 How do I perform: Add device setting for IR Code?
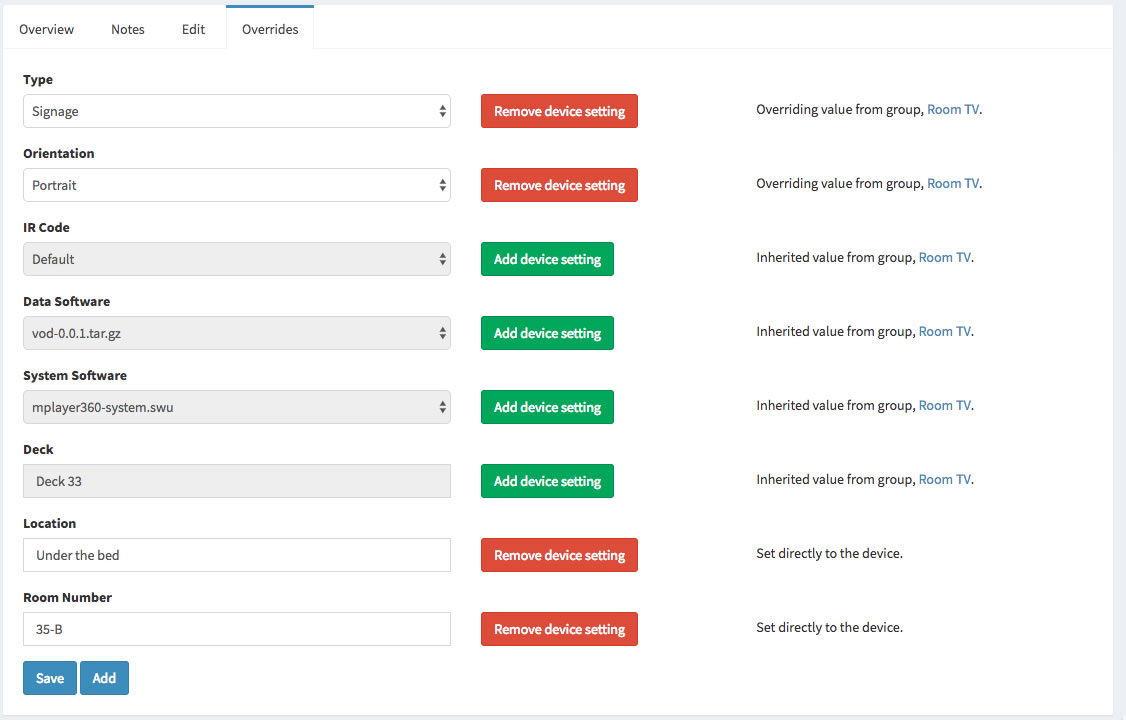tap(547, 259)
